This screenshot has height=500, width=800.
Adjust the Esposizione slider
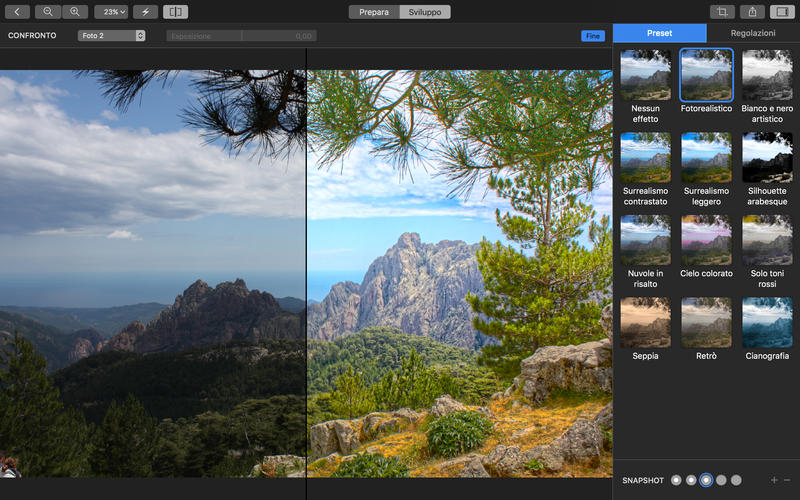pyautogui.click(x=241, y=36)
